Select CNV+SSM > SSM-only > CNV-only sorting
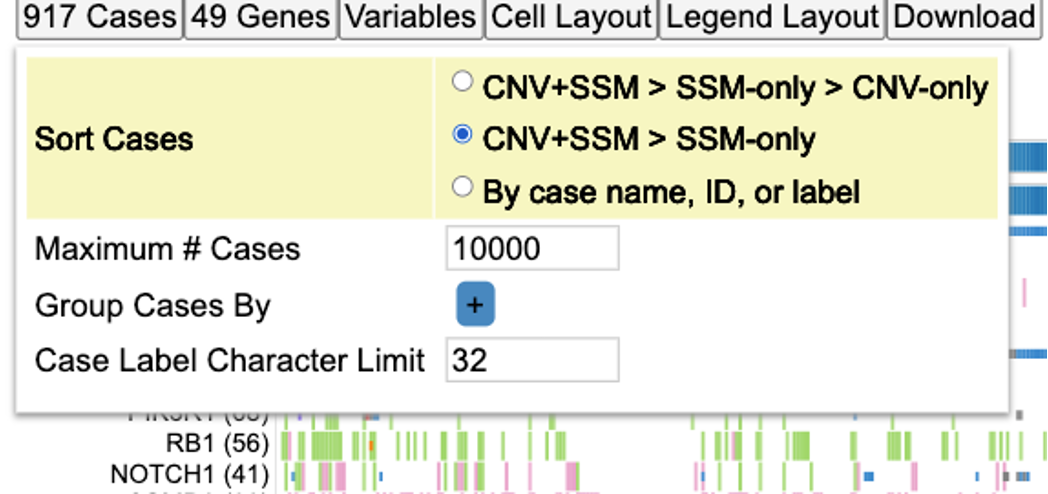 tap(462, 84)
